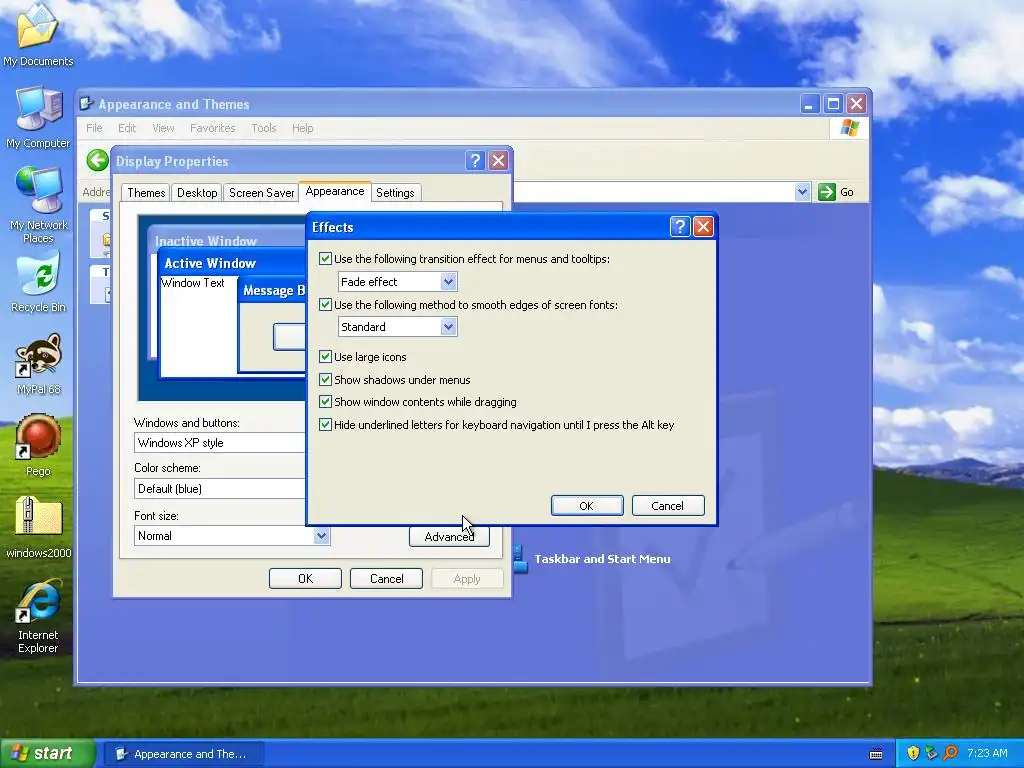Click OK in Display Properties
Viewport: 1024px width, 768px height.
tap(305, 579)
